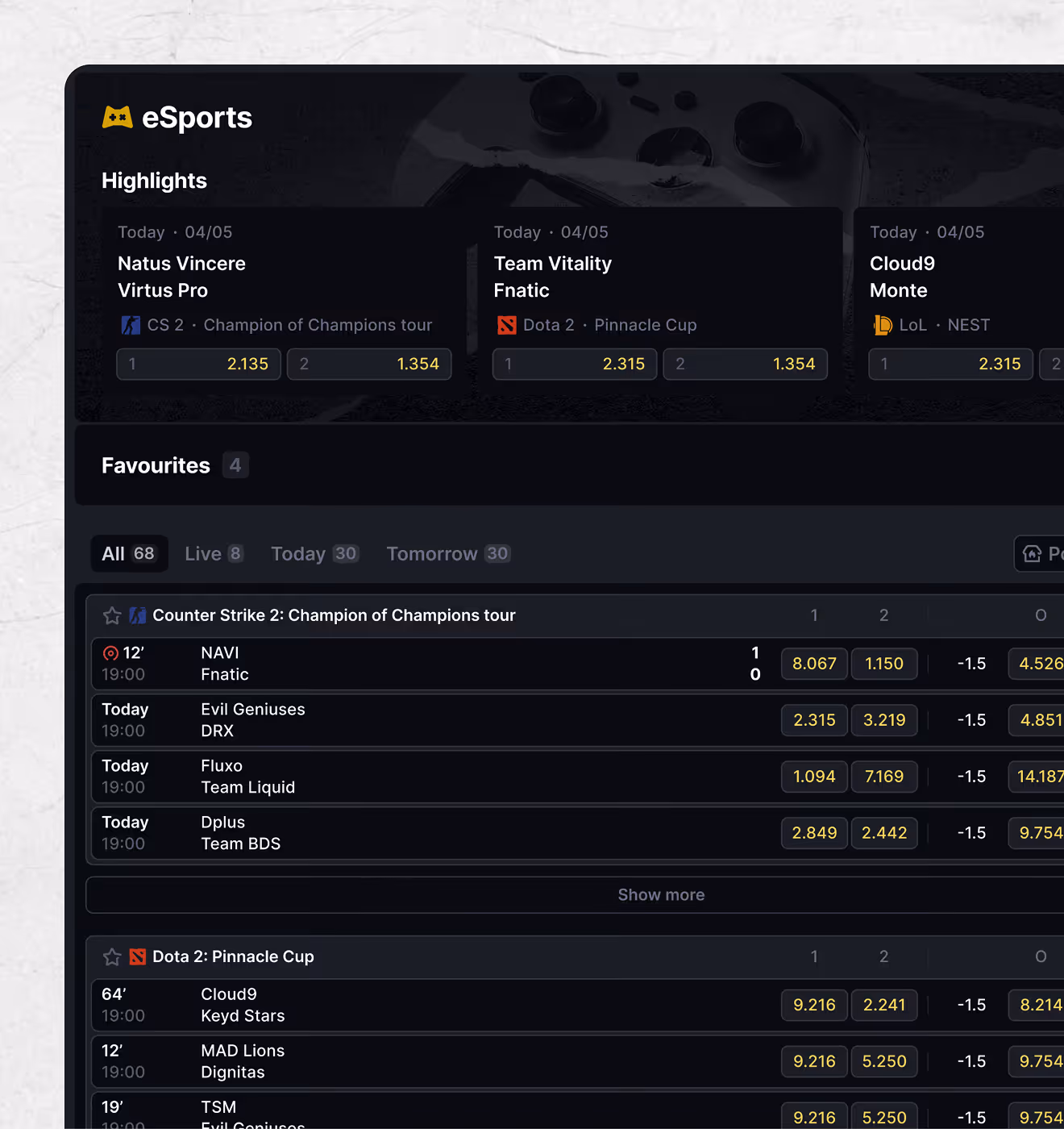Viewport: 1064px width, 1129px height.
Task: Click the Highlights section heading
Action: [154, 181]
